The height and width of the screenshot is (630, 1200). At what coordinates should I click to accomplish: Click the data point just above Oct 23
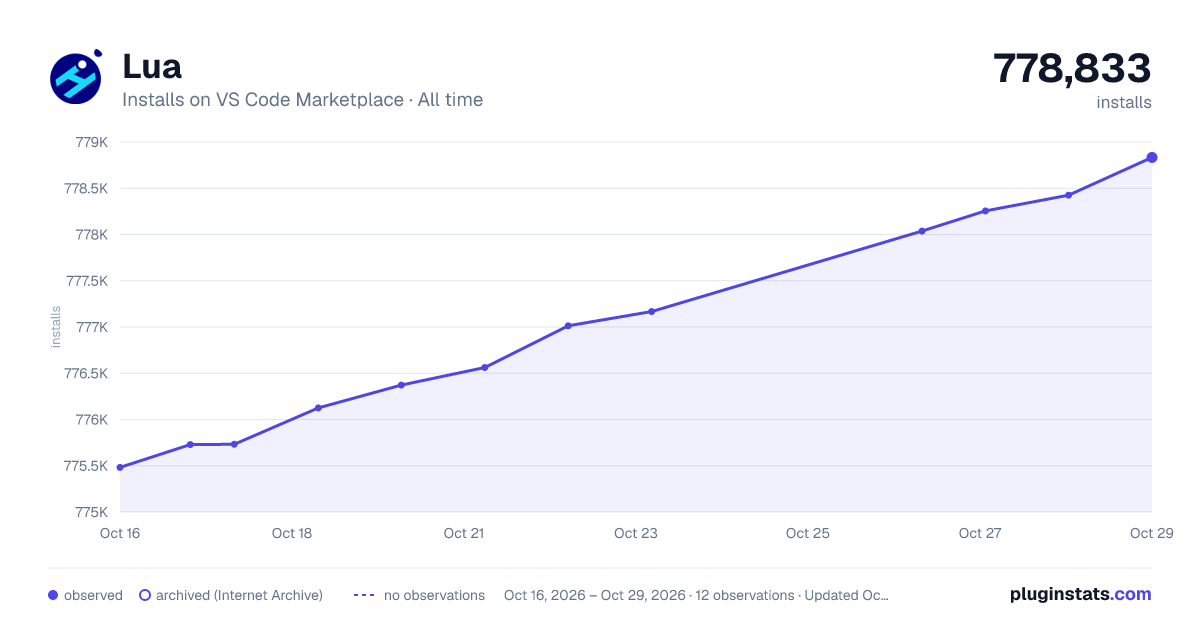[x=651, y=311]
